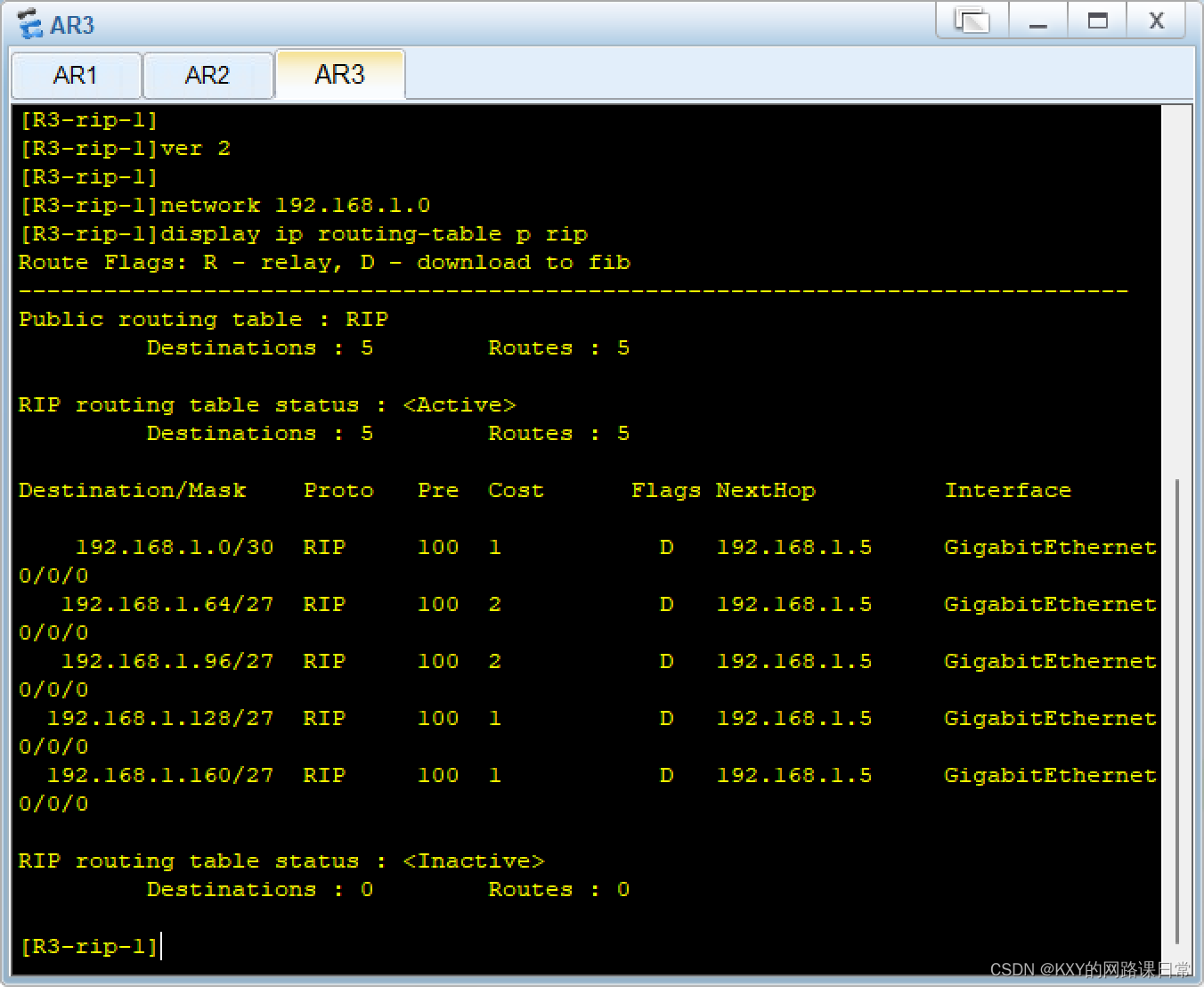Activate the AR3 console tab
Image resolution: width=1204 pixels, height=987 pixels.
339,75
